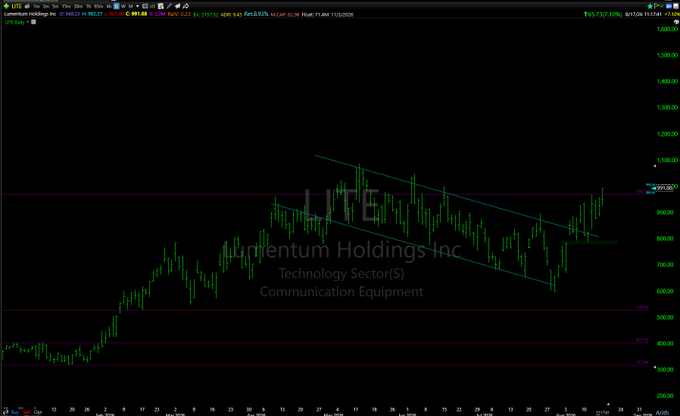Viewport: 680px width, 416px height.
Task: Select the 1h timeframe
Action: (x=88, y=6)
